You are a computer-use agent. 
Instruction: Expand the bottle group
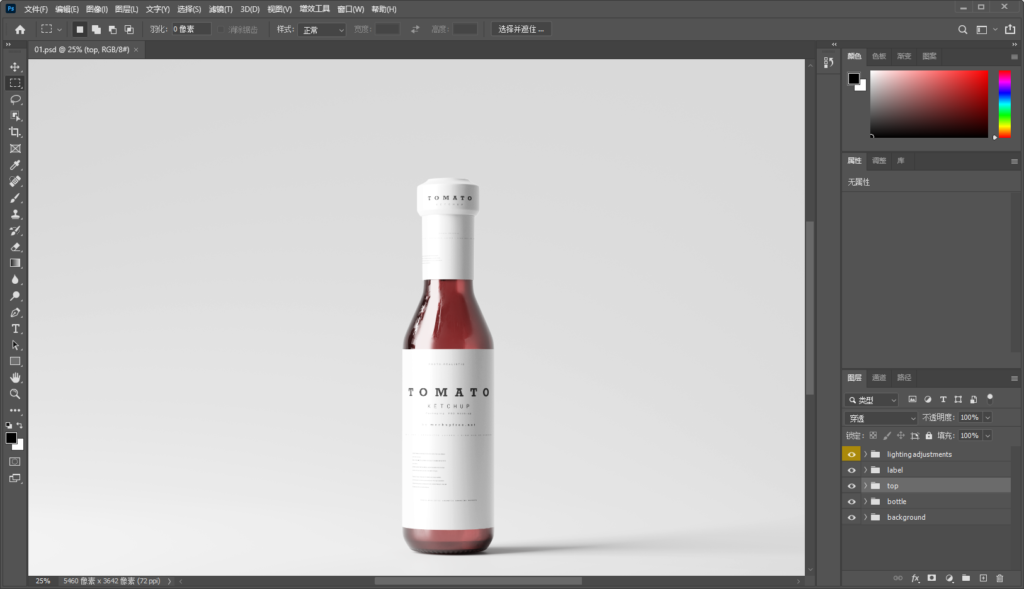(865, 501)
